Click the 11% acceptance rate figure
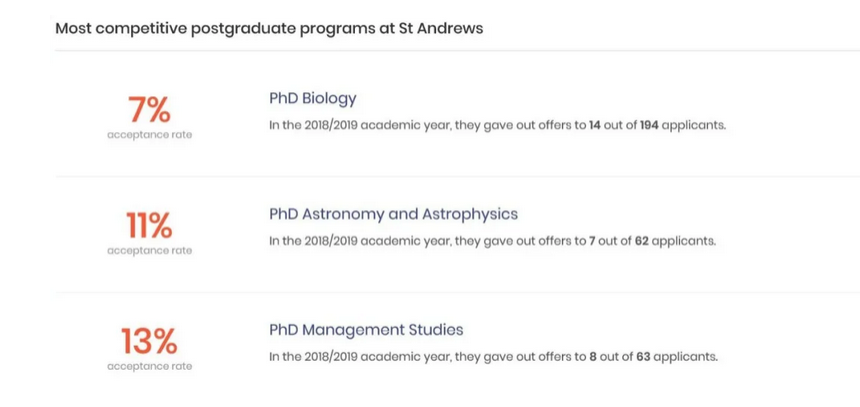 [149, 225]
